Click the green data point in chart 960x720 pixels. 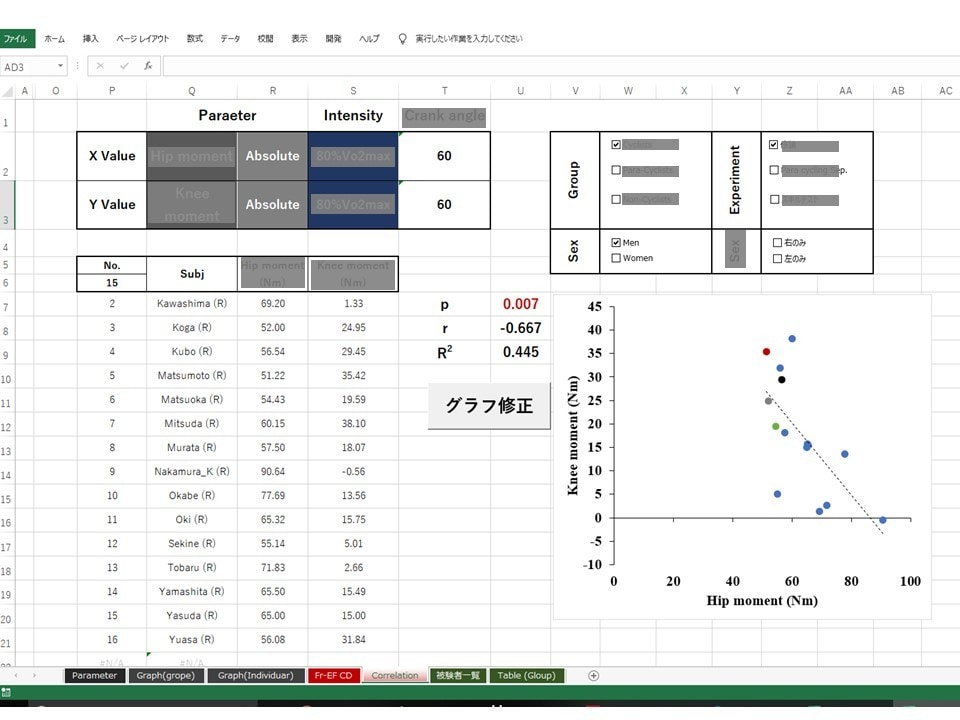coord(776,426)
